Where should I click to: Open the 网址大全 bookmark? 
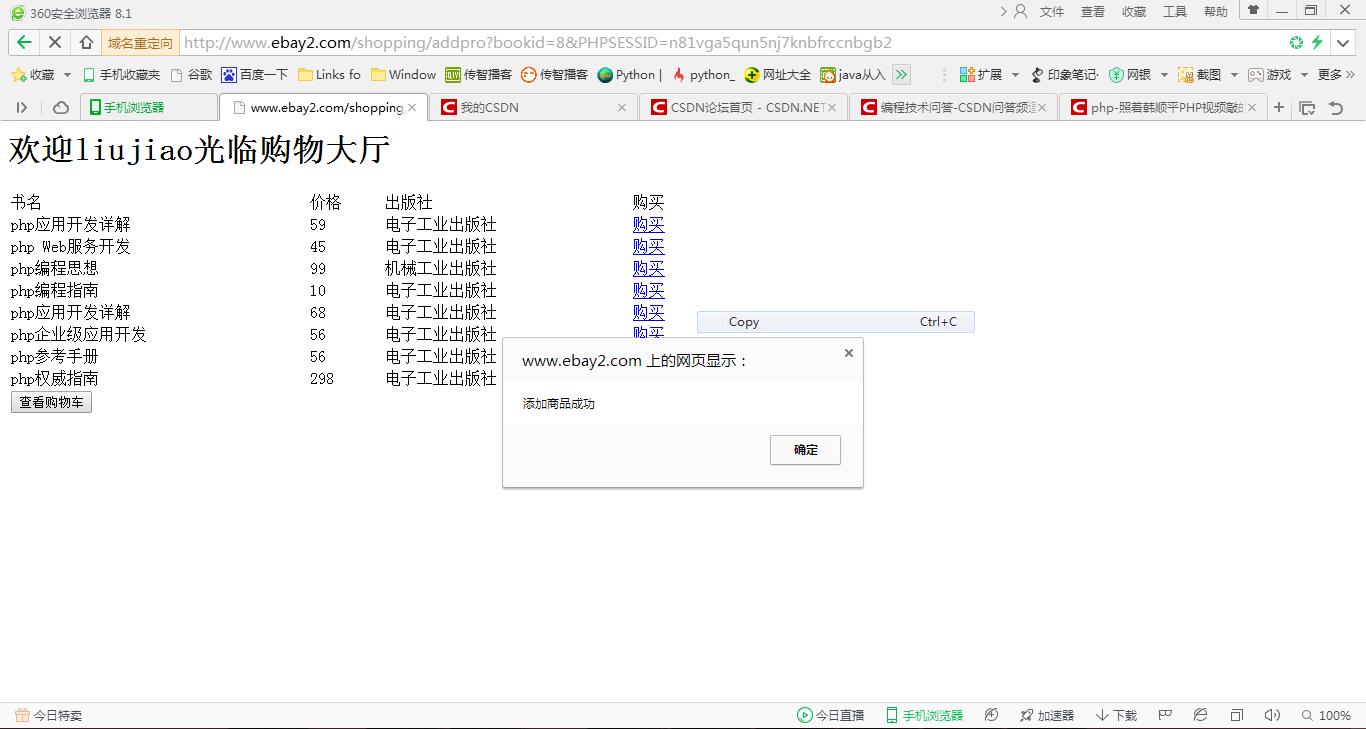(778, 75)
